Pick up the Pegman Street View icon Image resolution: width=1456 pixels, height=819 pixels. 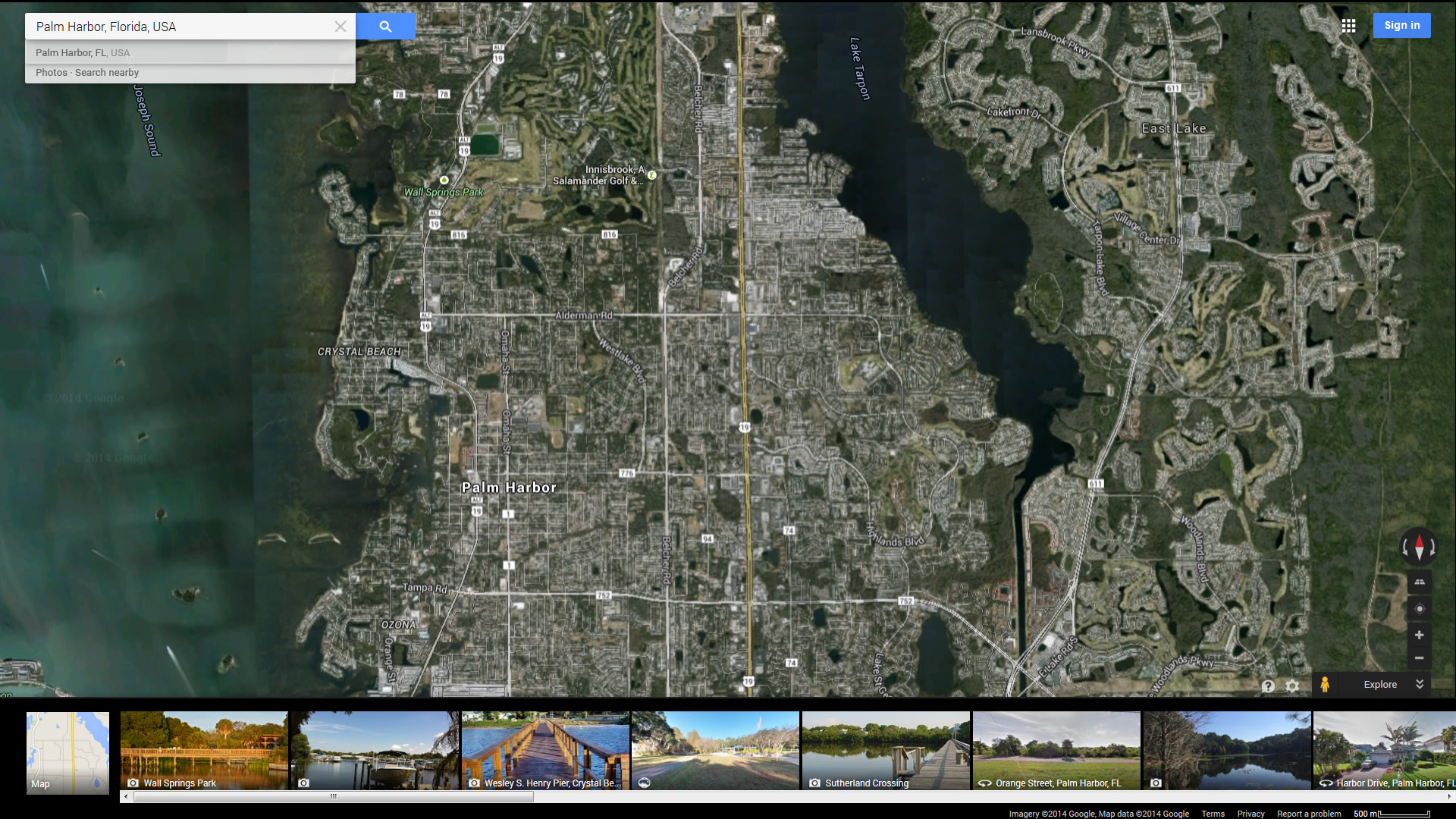point(1325,685)
